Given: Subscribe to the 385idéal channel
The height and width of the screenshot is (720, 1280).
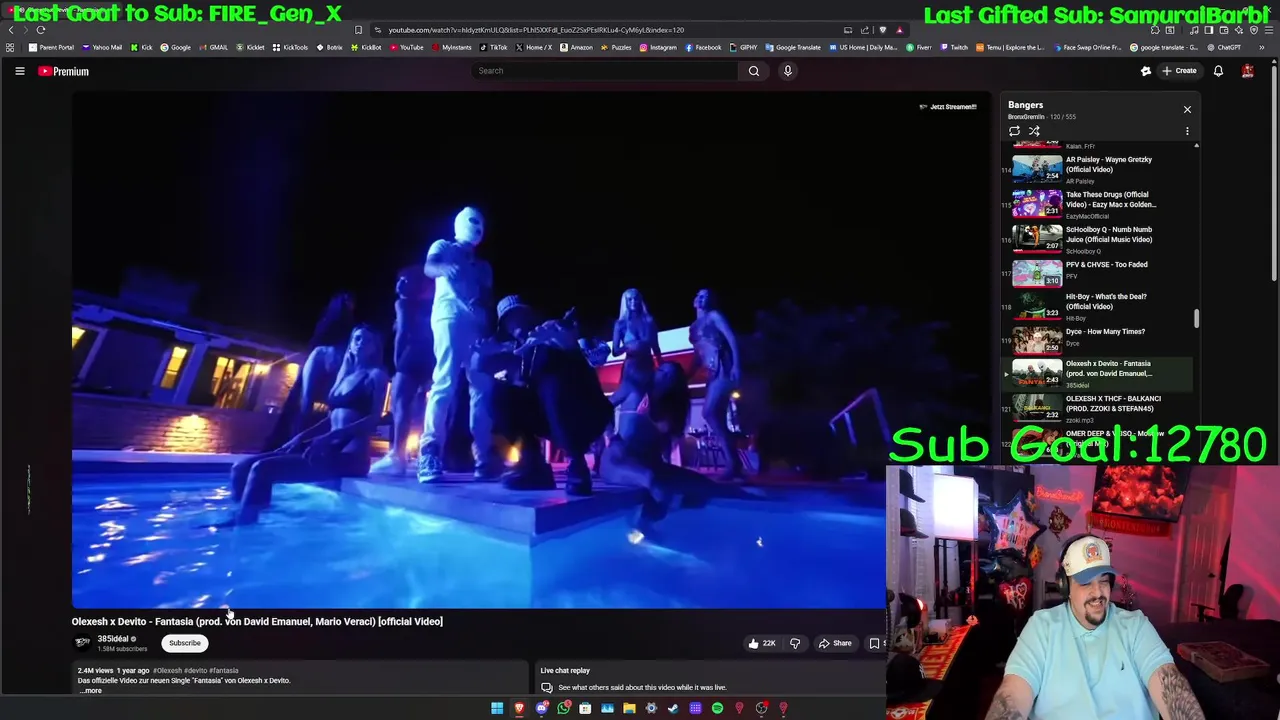Looking at the screenshot, I should click(x=185, y=643).
